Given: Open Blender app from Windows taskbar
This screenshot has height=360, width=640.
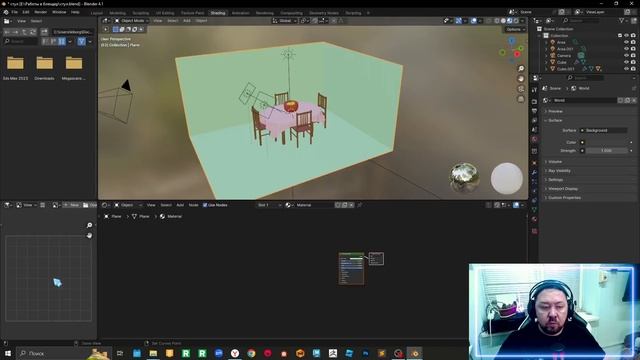Looking at the screenshot, I should pyautogui.click(x=415, y=353).
